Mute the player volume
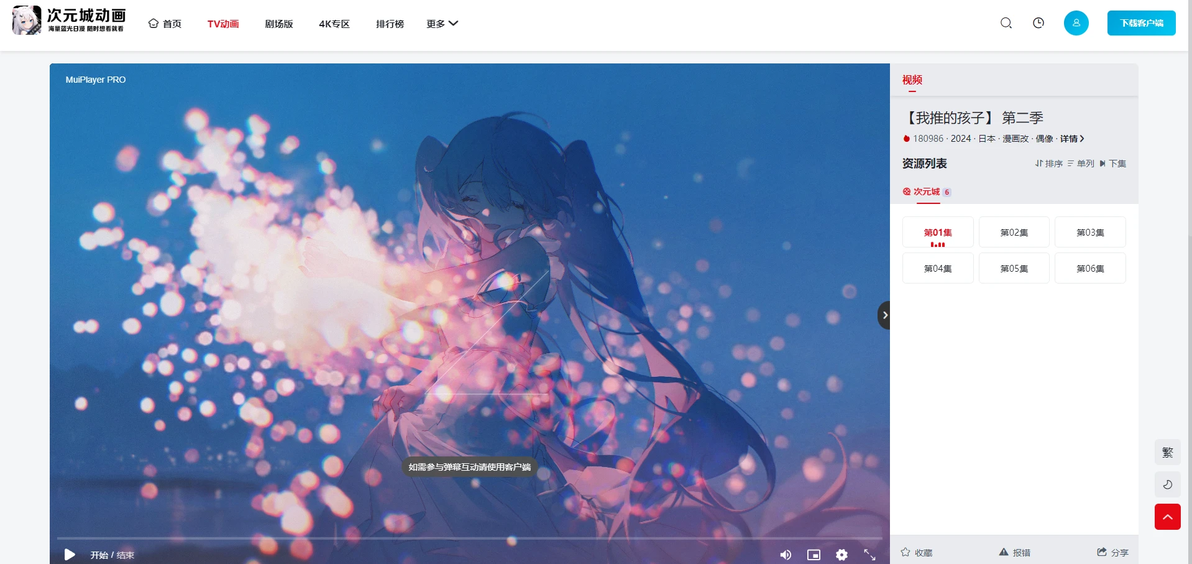The height and width of the screenshot is (564, 1192). click(785, 555)
